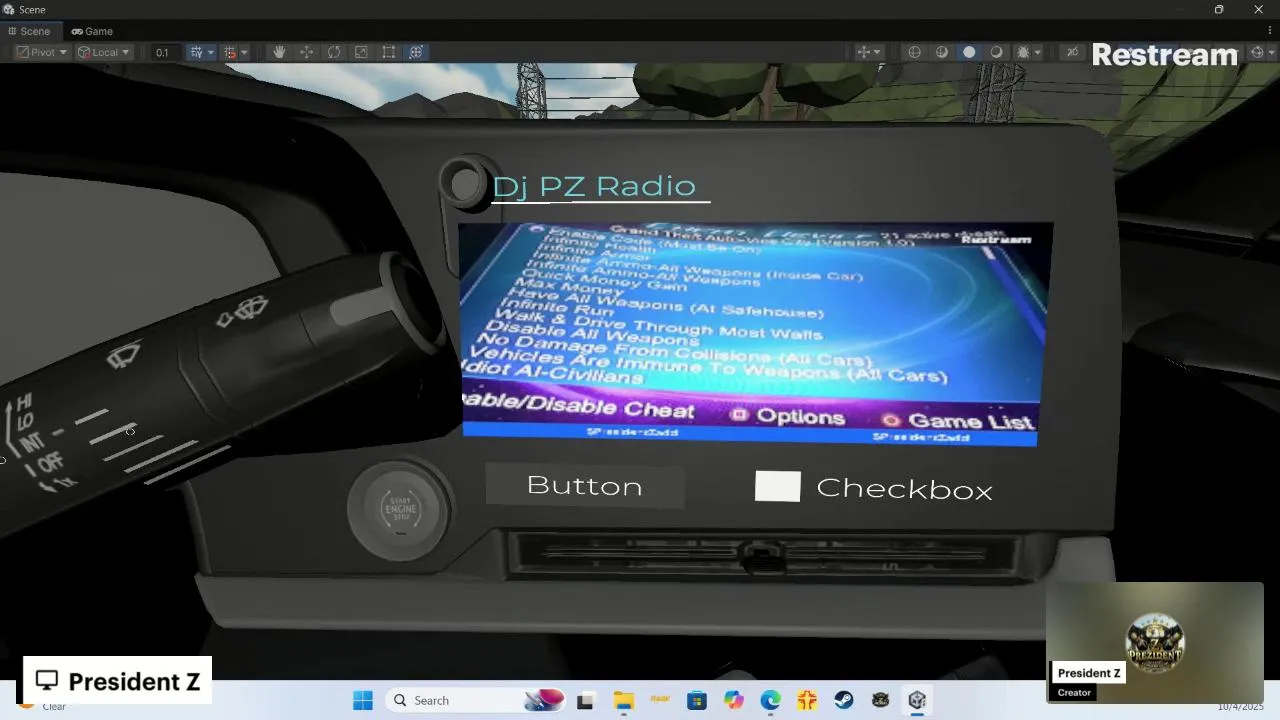Viewport: 1280px width, 720px height.
Task: Open the gizmos dropdown arrow
Action: [x=1272, y=52]
